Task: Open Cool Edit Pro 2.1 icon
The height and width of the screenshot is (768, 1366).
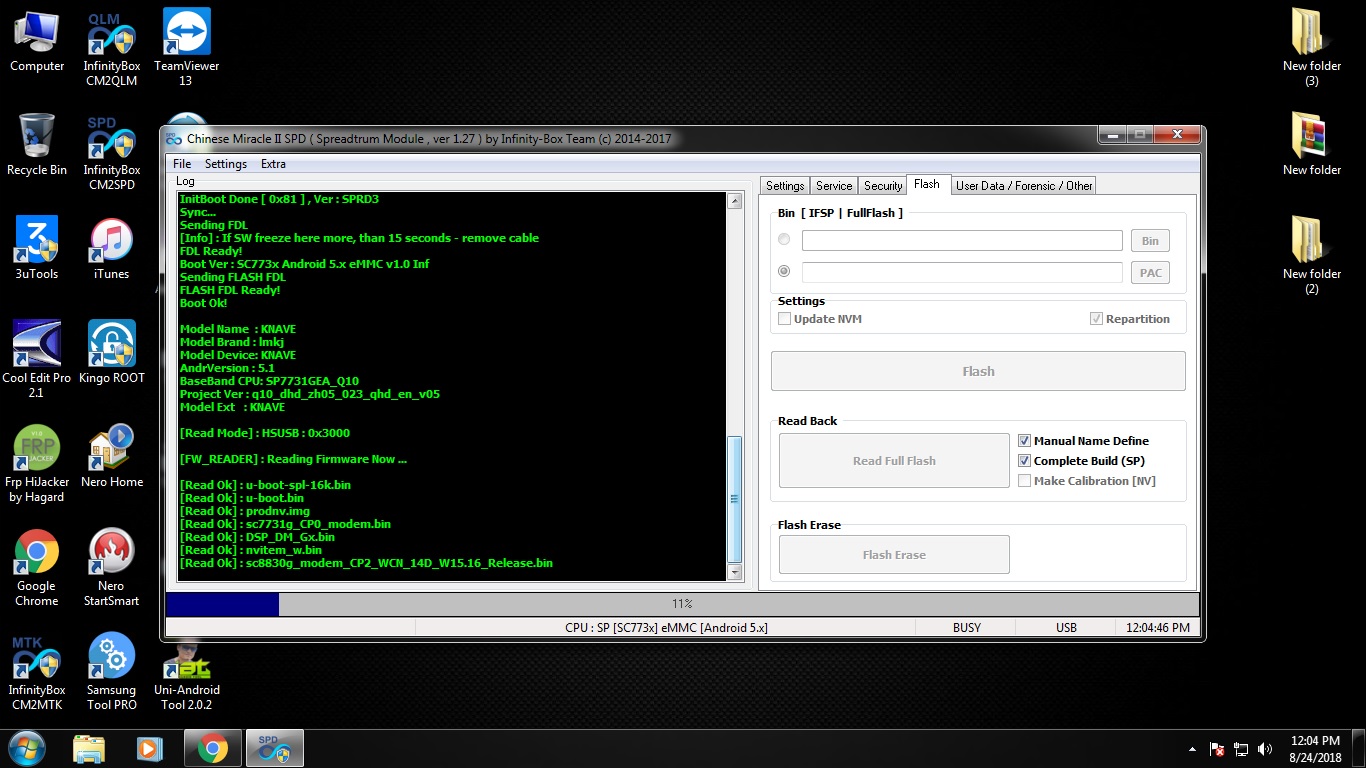Action: (x=37, y=360)
